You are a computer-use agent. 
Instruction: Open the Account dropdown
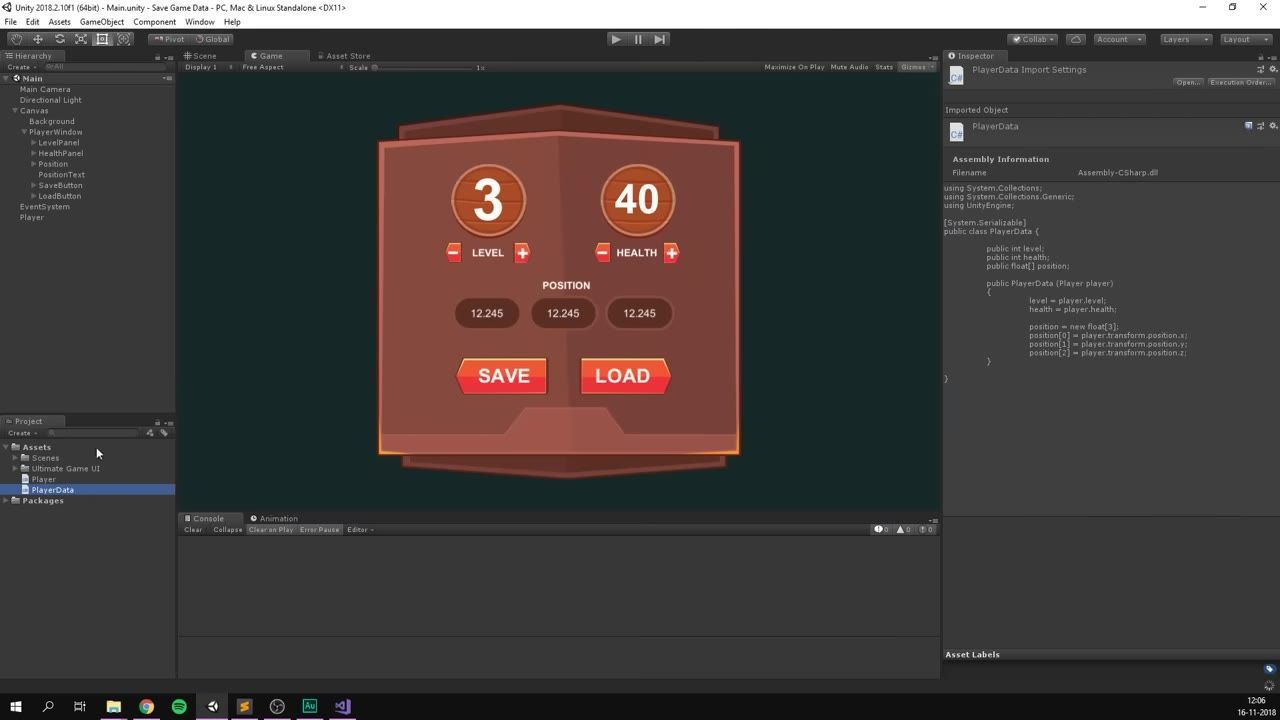click(1118, 39)
